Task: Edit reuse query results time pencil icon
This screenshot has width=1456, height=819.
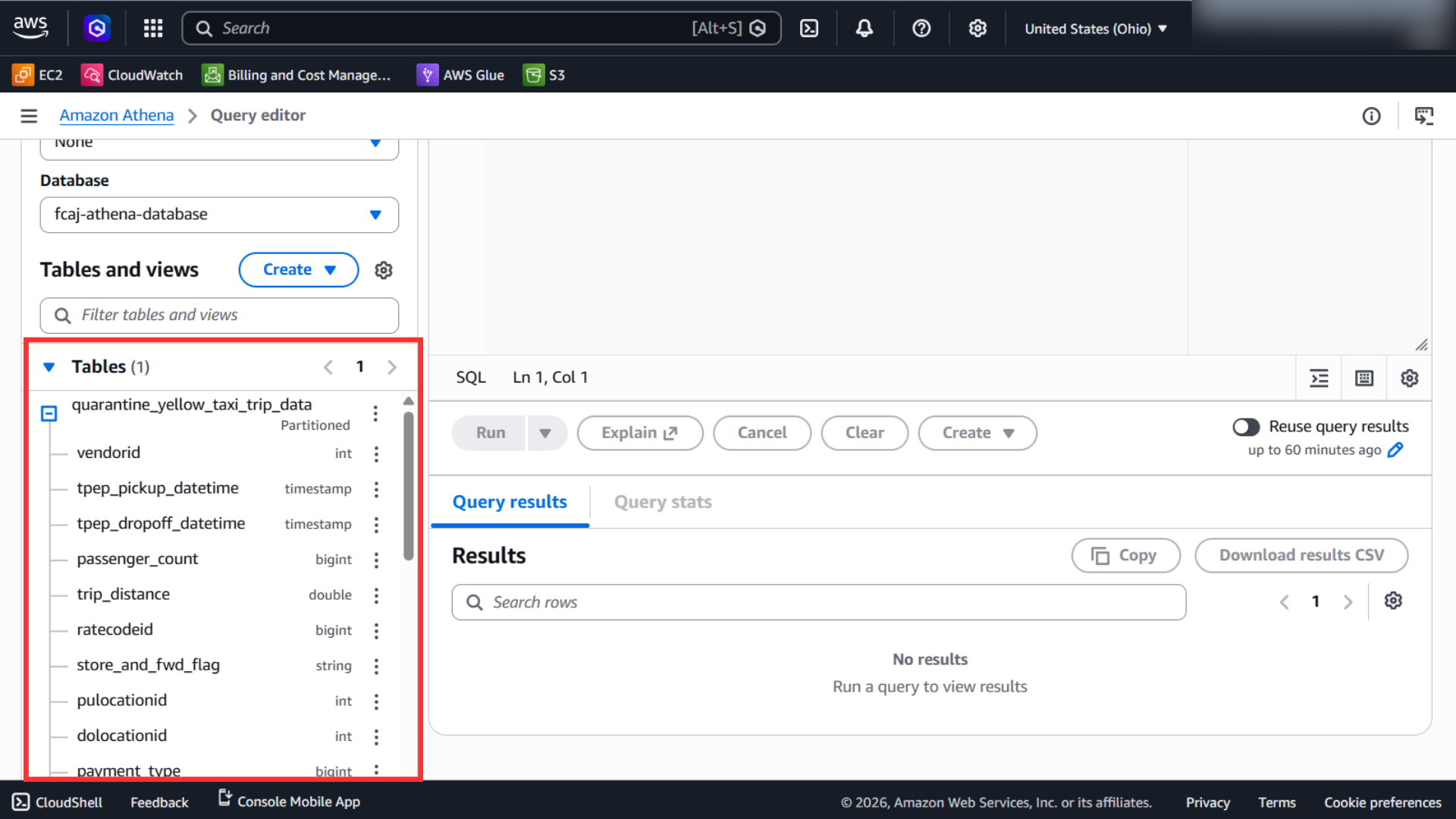Action: [1395, 450]
